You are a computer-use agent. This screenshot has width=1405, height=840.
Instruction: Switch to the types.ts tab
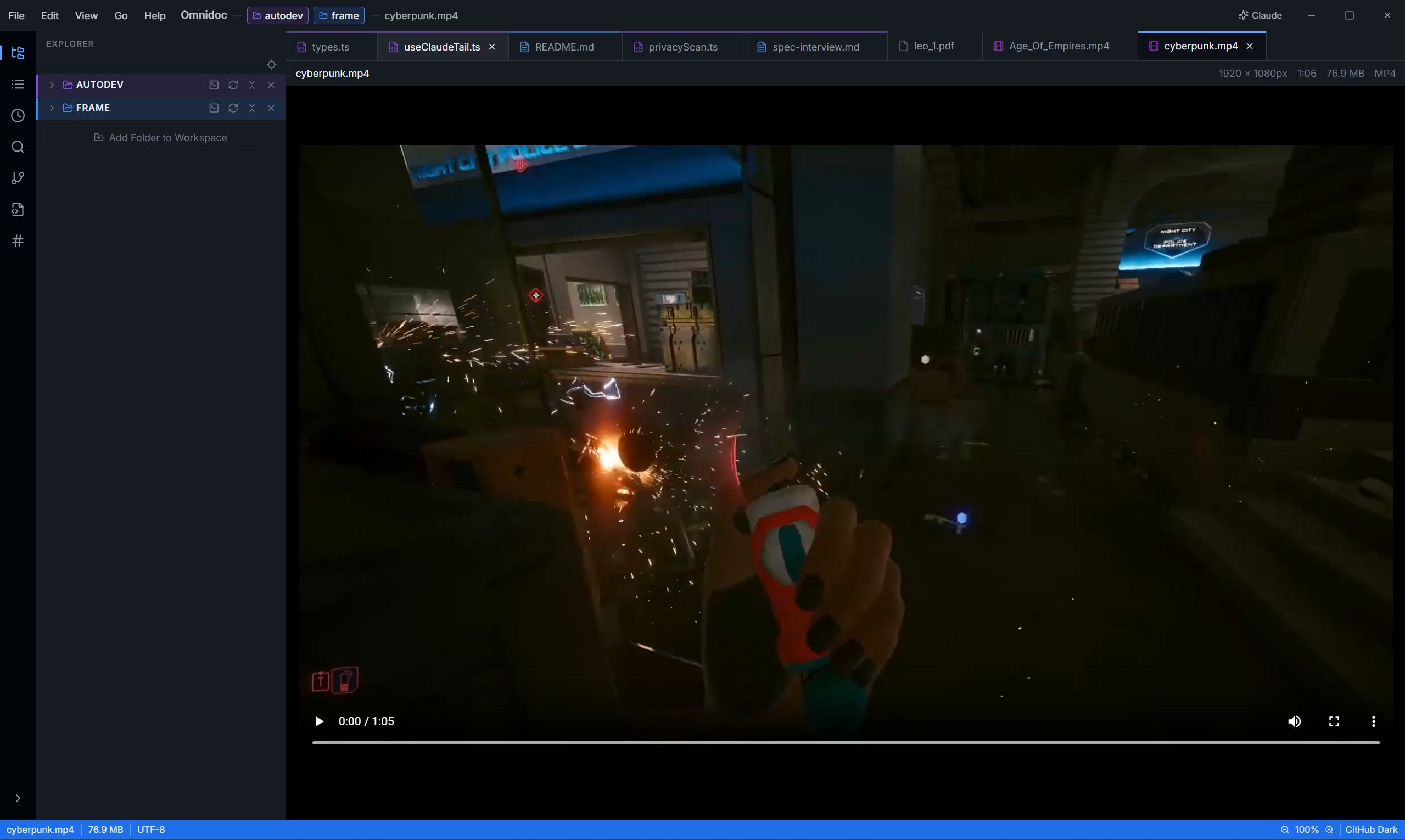(331, 47)
